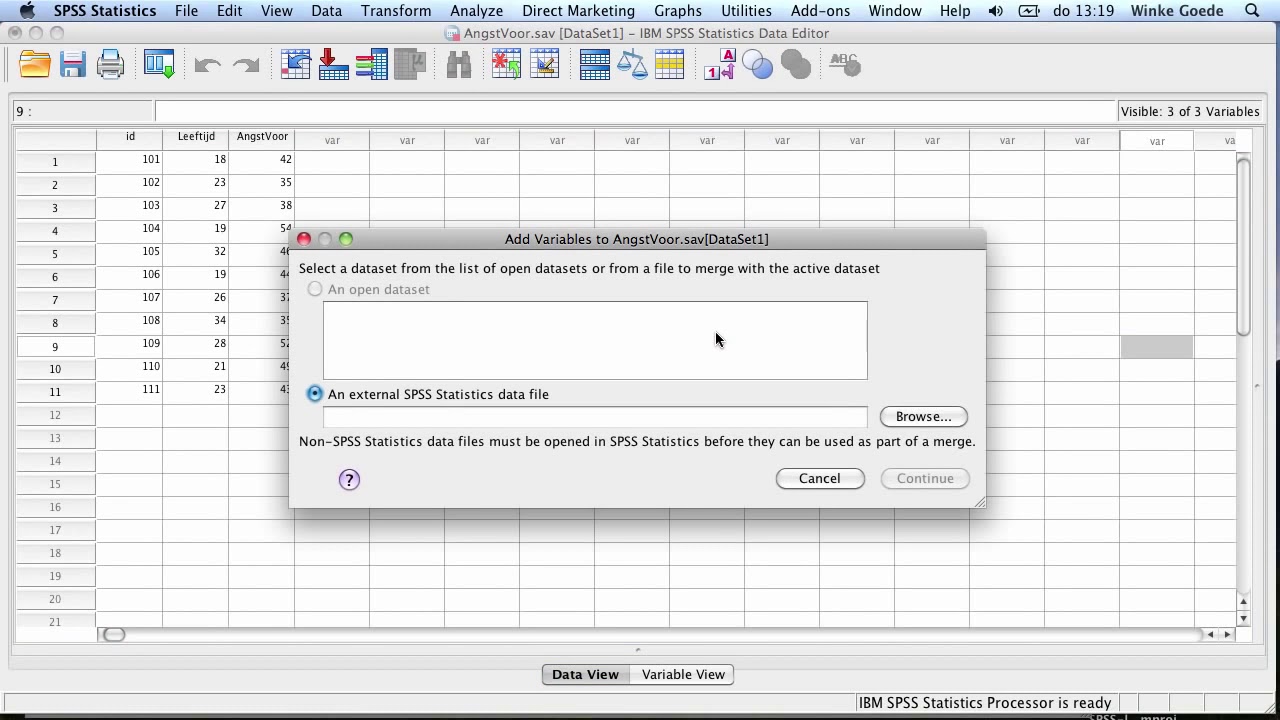
Task: Show all variables grey circles icon
Action: 796,65
